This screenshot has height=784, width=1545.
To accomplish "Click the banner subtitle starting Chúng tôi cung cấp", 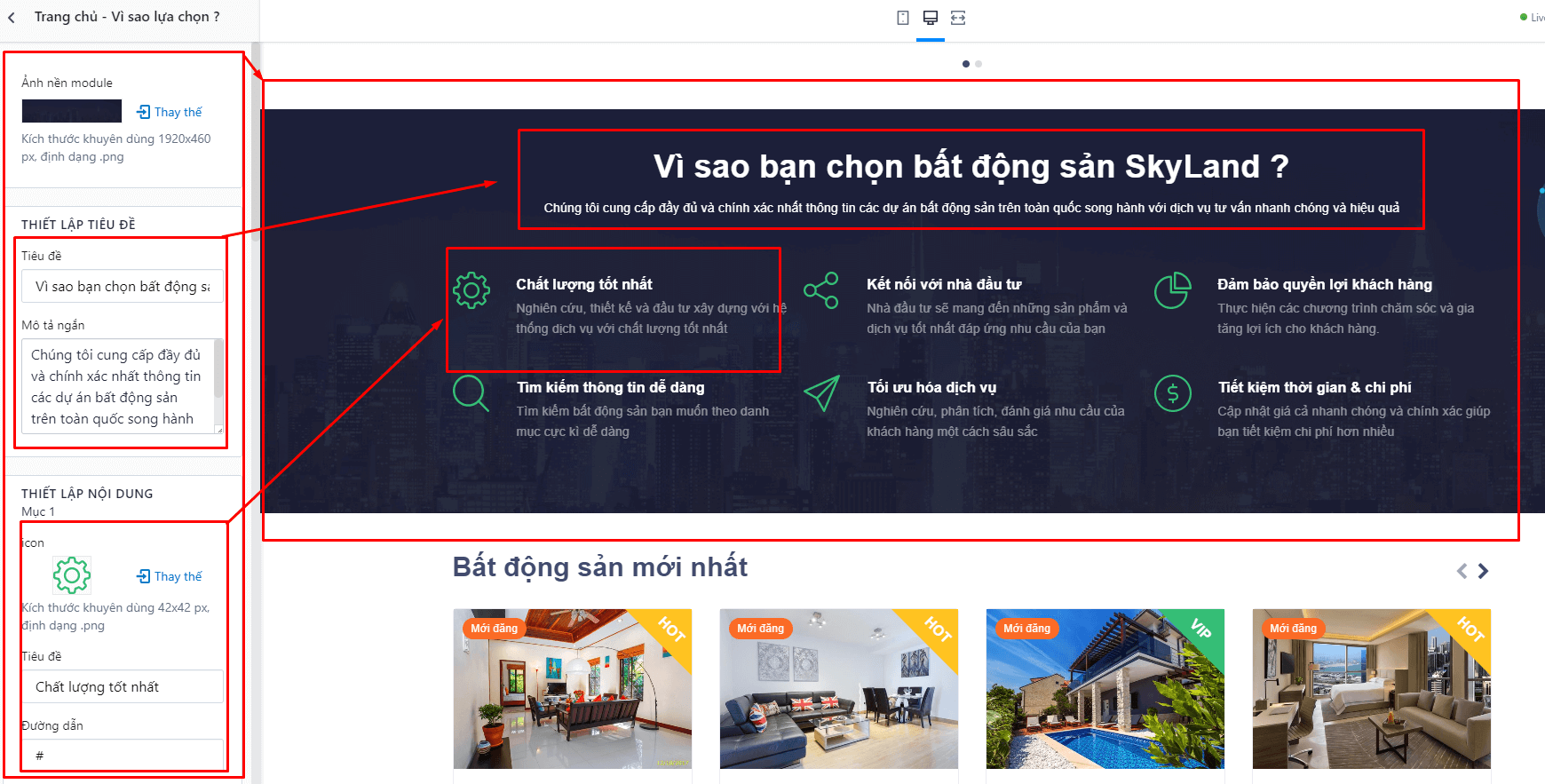I will point(971,208).
